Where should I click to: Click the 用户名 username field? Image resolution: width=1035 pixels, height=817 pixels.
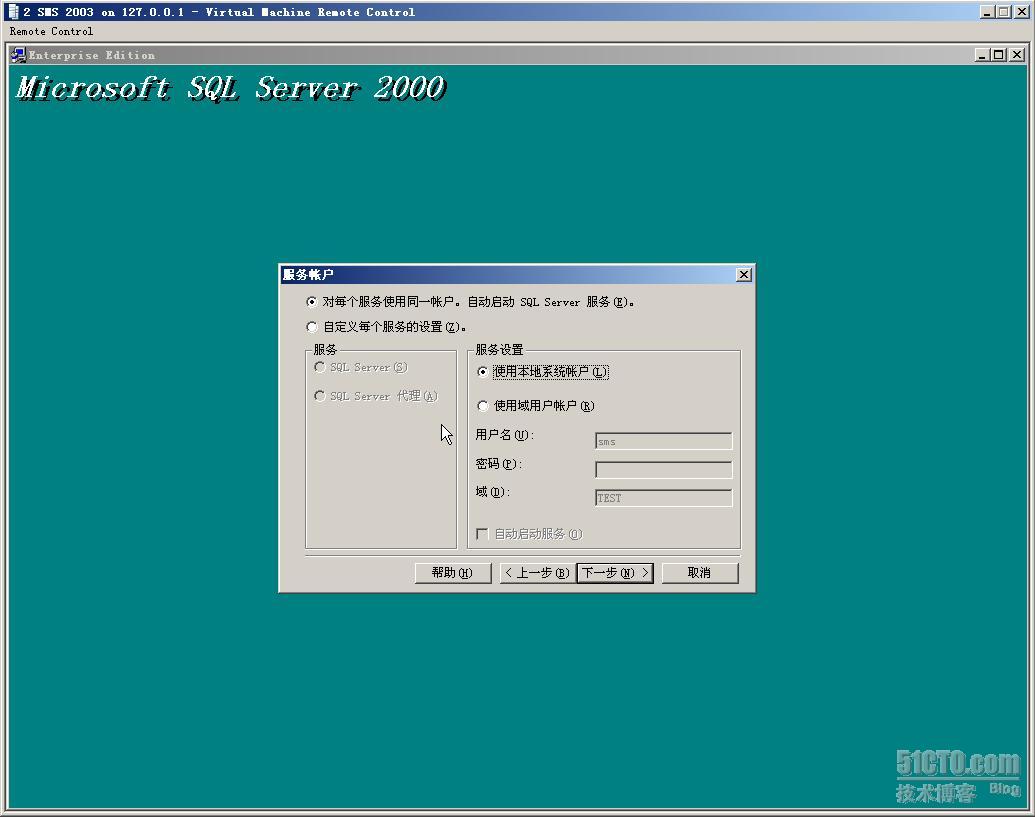point(663,441)
